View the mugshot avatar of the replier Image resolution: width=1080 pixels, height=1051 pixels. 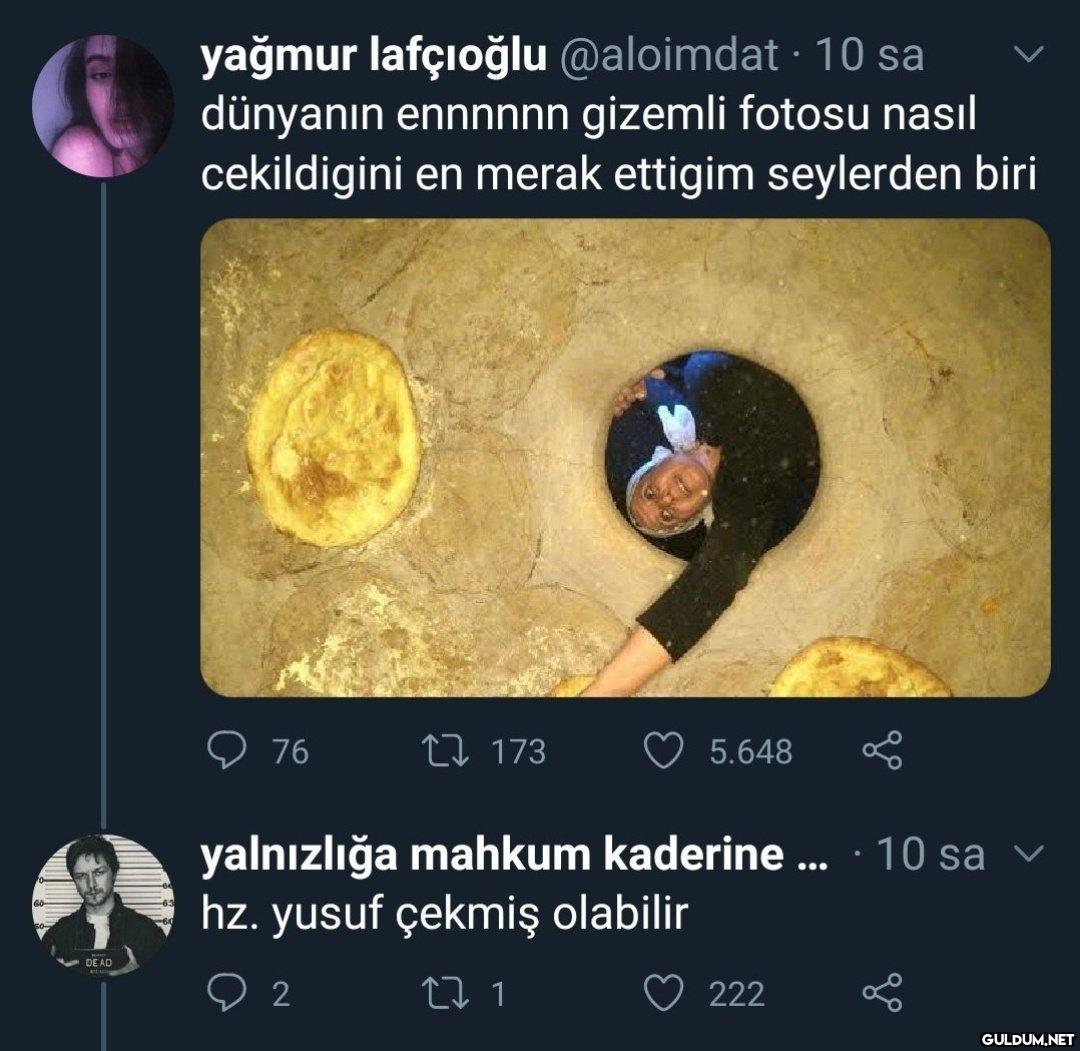tap(103, 904)
